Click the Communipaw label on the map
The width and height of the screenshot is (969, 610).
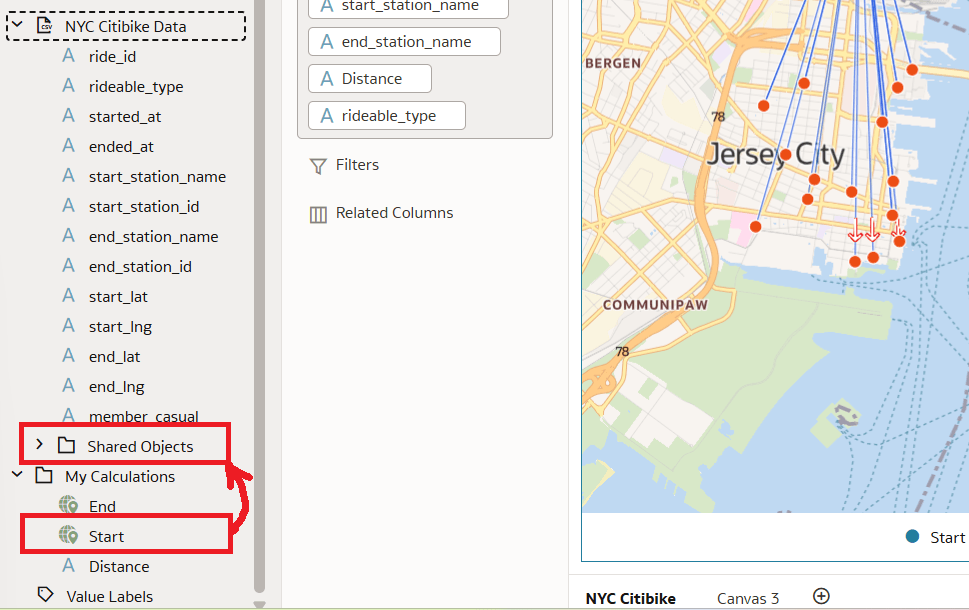(x=655, y=305)
